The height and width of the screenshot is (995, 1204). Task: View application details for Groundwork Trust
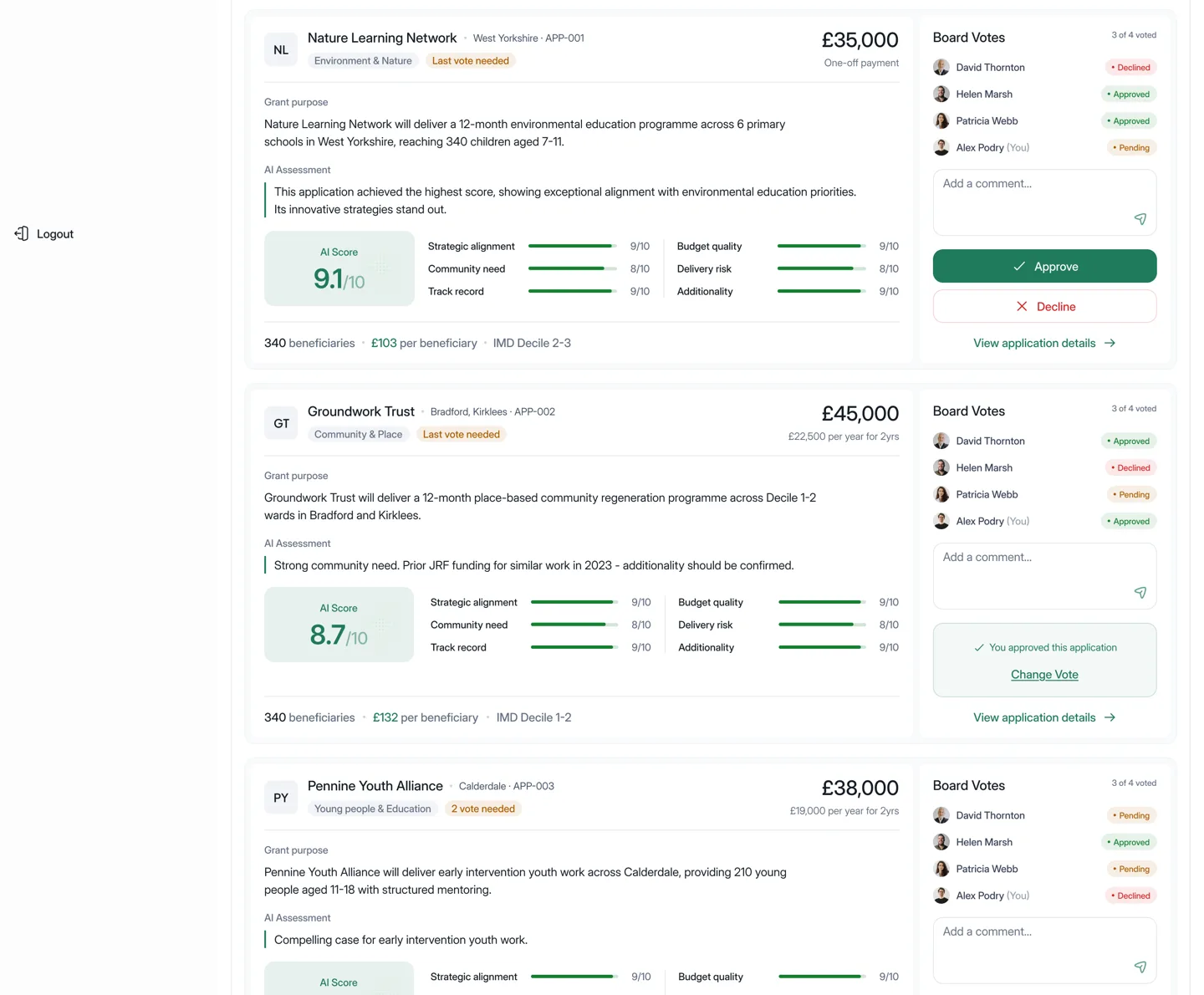coord(1044,717)
